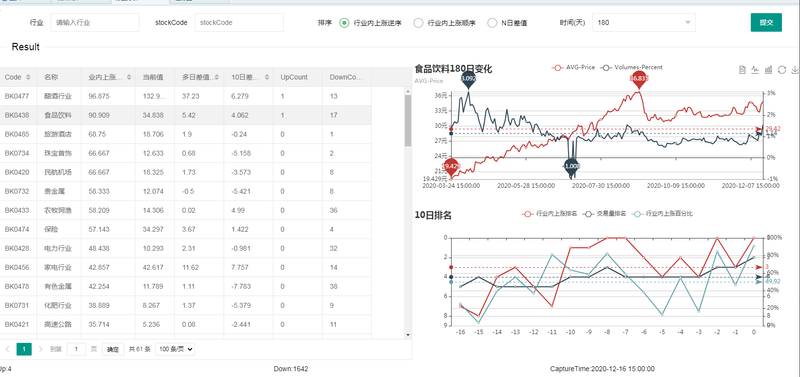Image resolution: width=800 pixels, height=377 pixels.
Task: Click the 确定 pagination confirm button
Action: click(113, 349)
